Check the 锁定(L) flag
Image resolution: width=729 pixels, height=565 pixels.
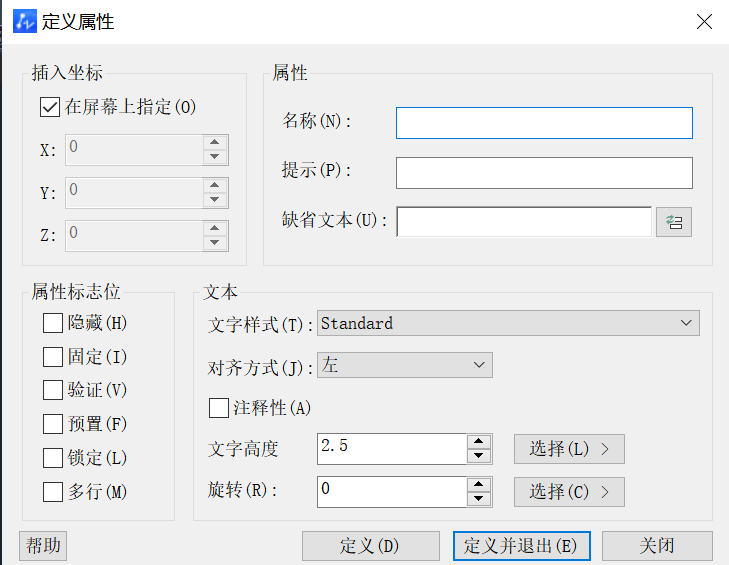point(53,458)
